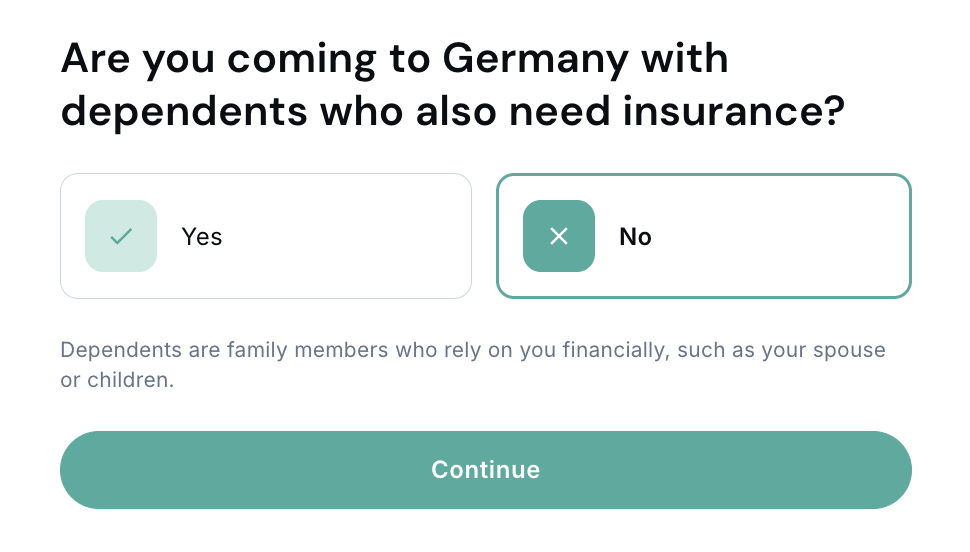Click the bold "No" label text
This screenshot has width=970, height=552.
click(x=635, y=237)
